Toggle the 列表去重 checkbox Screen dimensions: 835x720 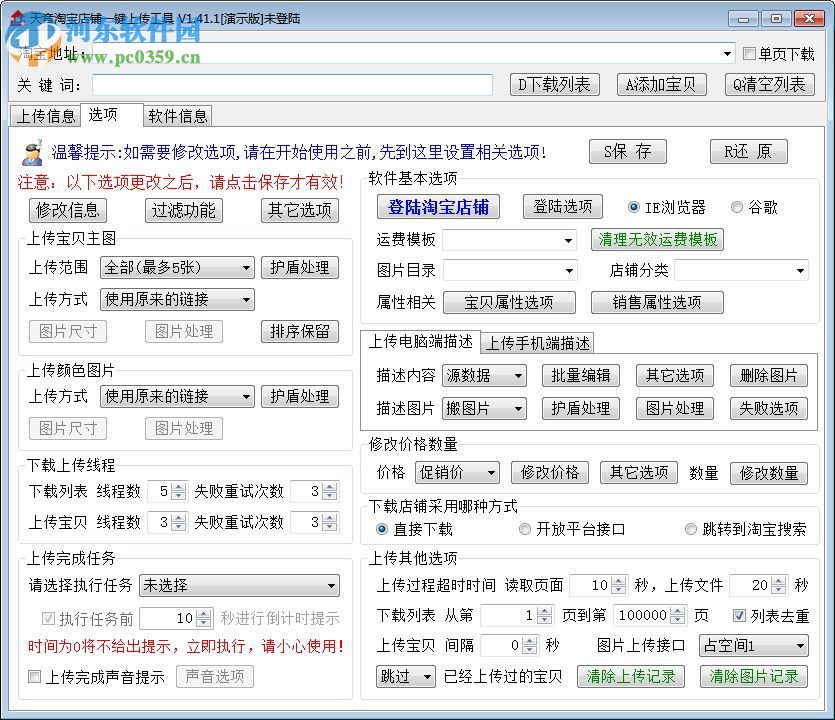click(740, 616)
